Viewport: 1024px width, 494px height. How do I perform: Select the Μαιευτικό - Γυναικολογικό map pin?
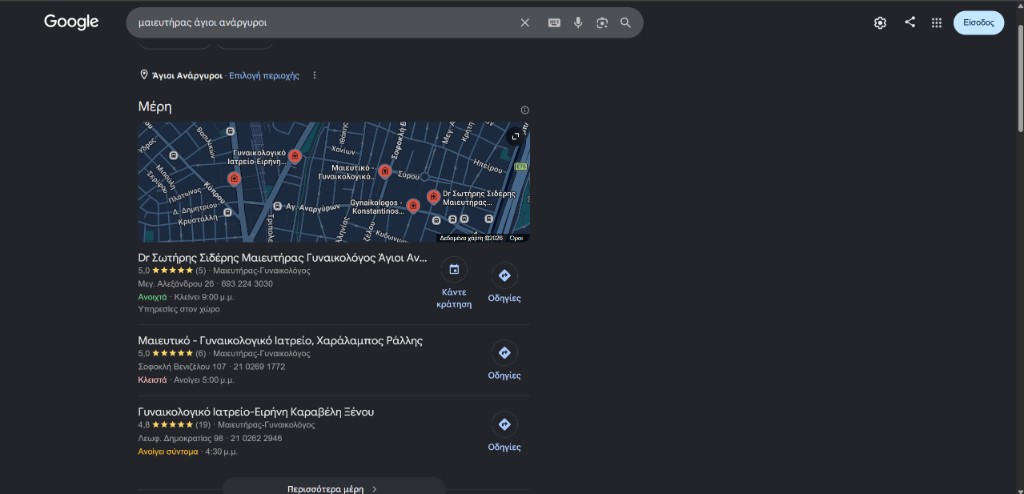pyautogui.click(x=385, y=172)
